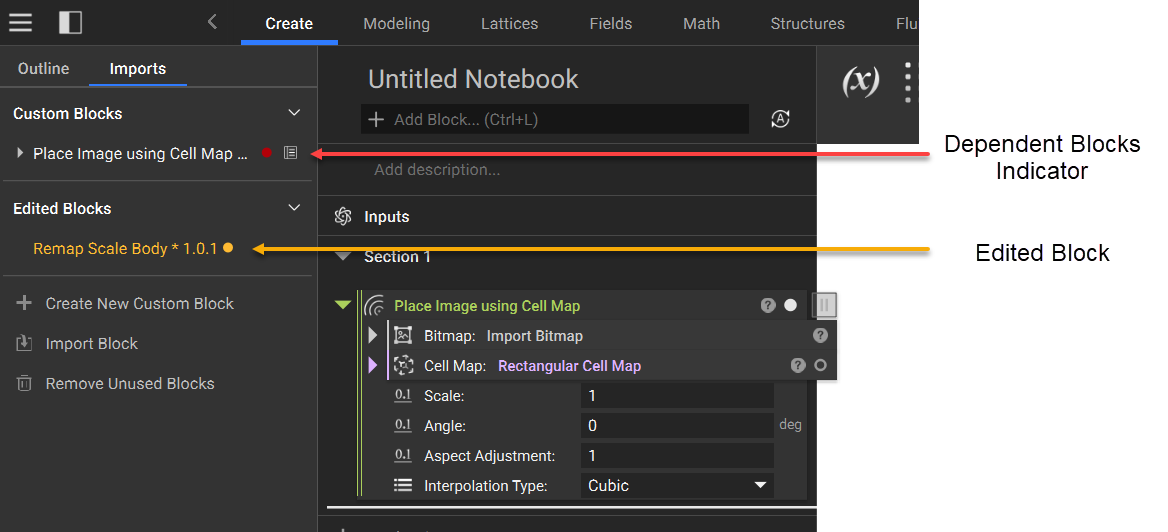Image resolution: width=1168 pixels, height=532 pixels.
Task: Click the Rectangular Cell Map link
Action: (570, 366)
